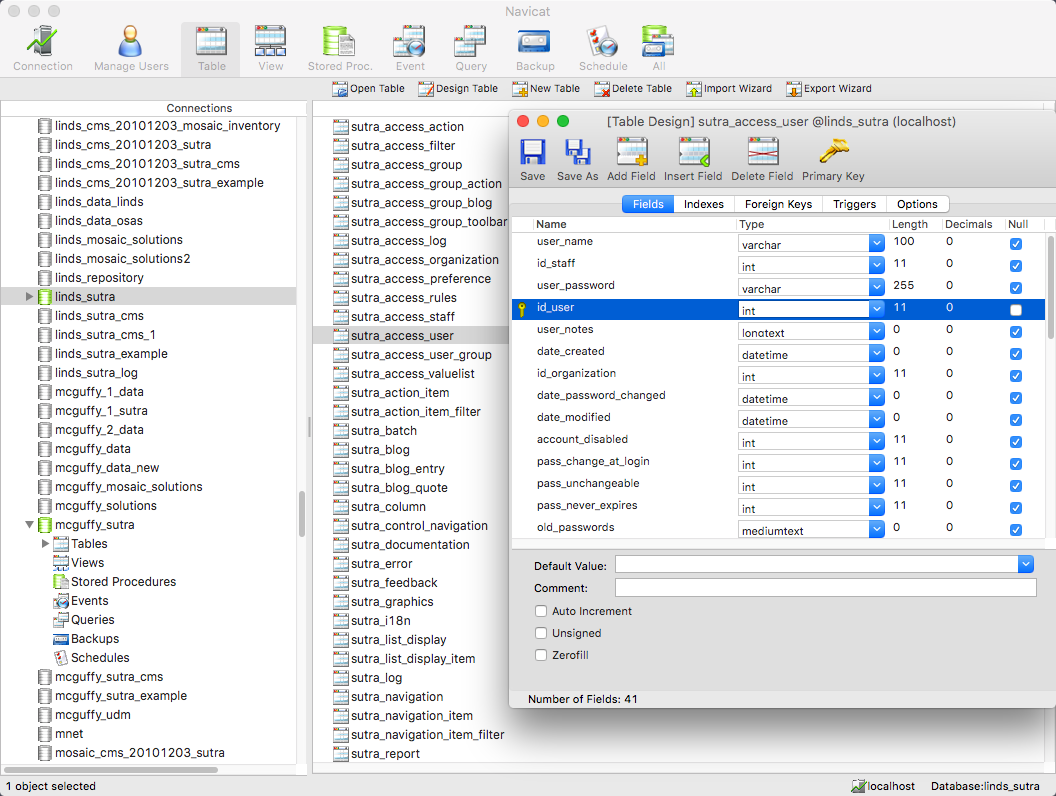Toggle Null checkbox for date_created field
The height and width of the screenshot is (796, 1056).
1016,354
